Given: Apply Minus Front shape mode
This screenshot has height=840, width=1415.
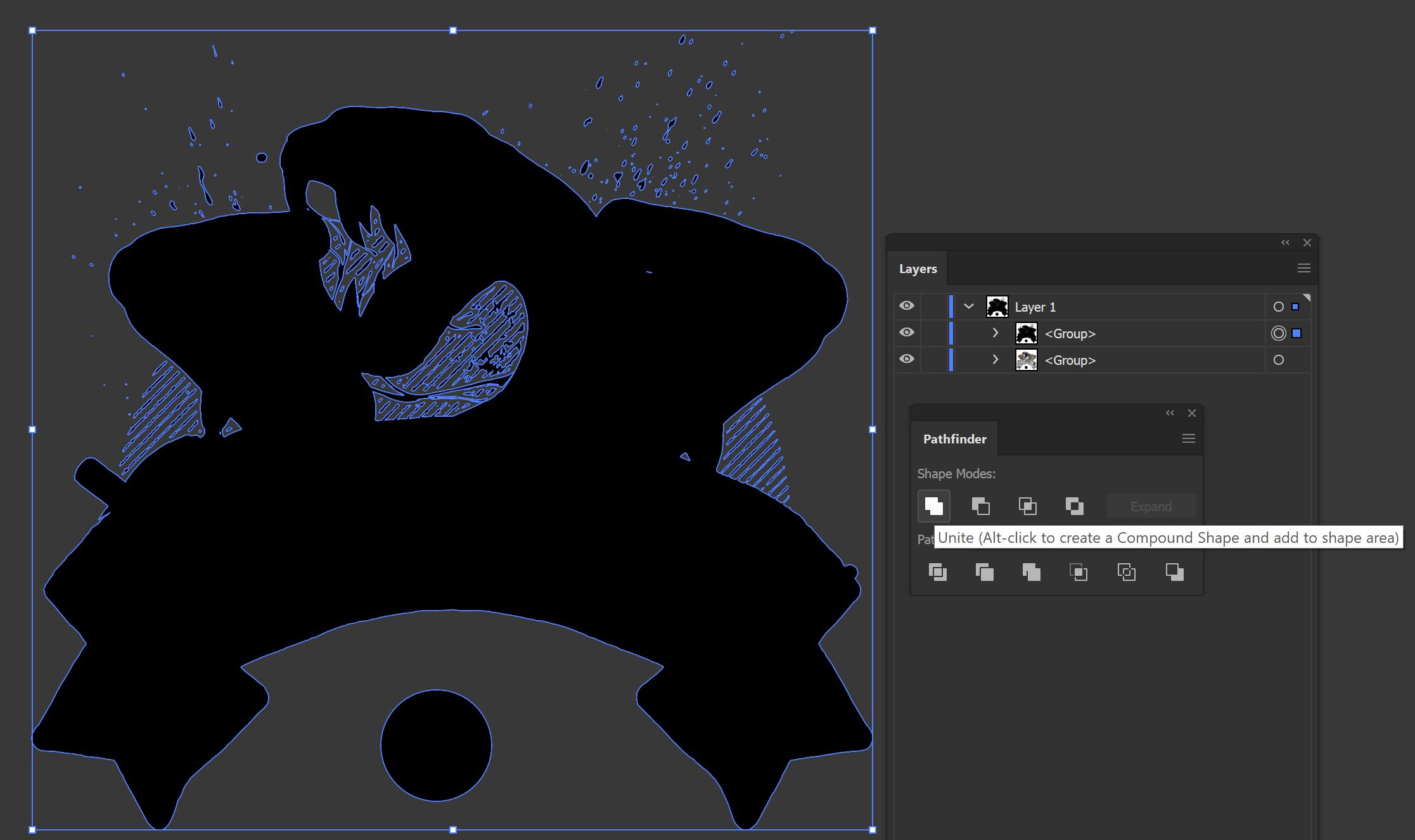Looking at the screenshot, I should pyautogui.click(x=980, y=506).
